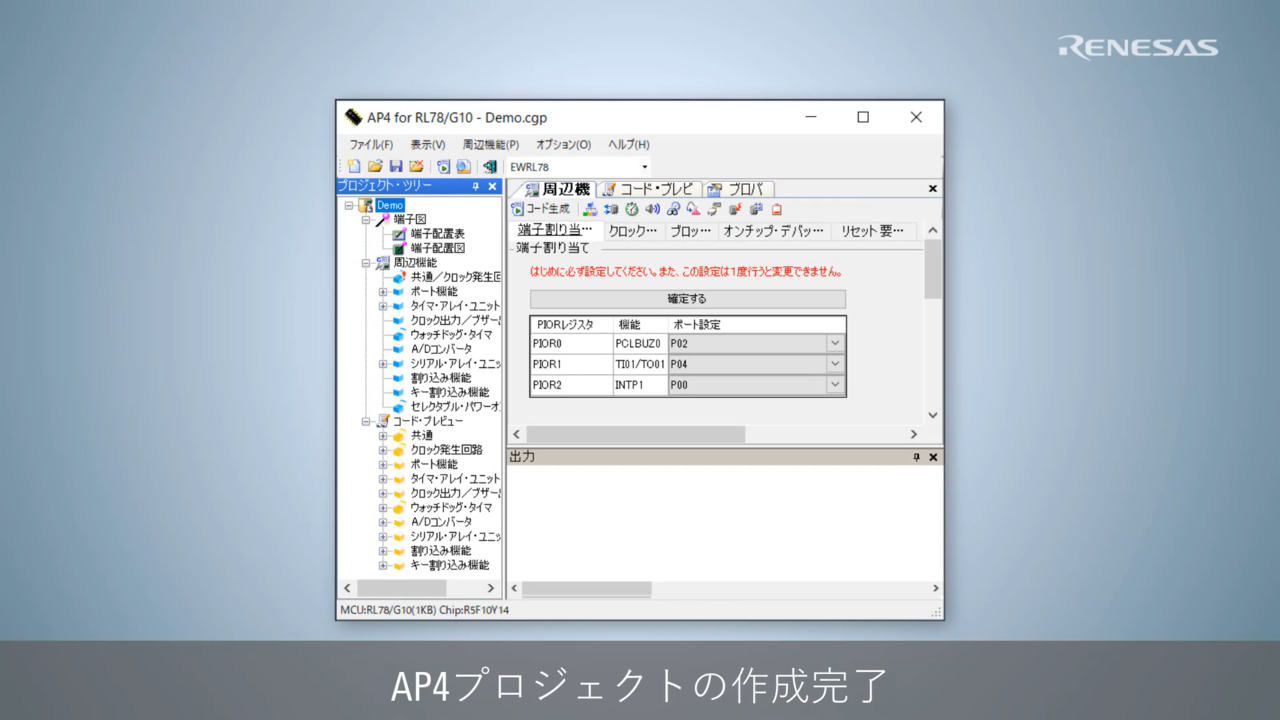This screenshot has height=720, width=1280.
Task: Select the クロック… sub-tab
Action: click(x=633, y=231)
